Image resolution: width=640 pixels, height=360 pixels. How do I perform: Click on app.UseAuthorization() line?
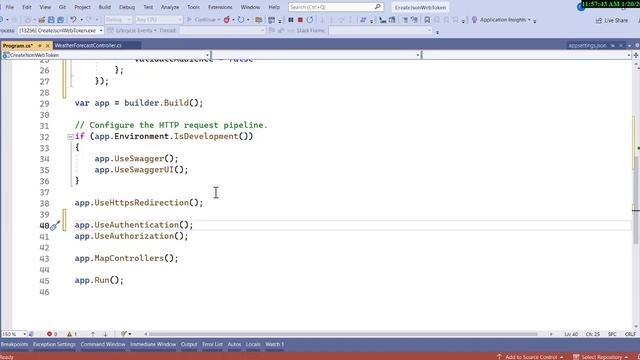(x=131, y=236)
